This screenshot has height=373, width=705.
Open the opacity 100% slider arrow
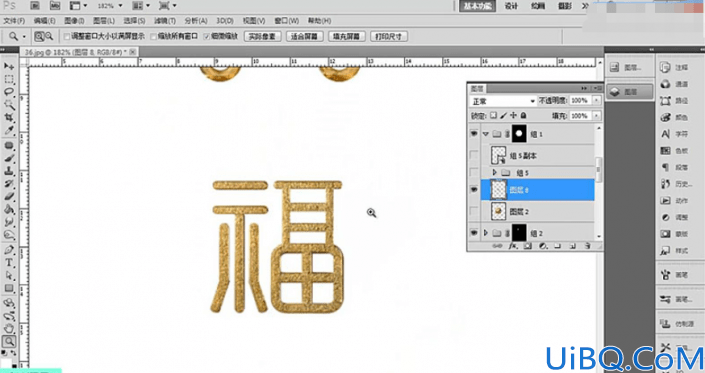coord(596,101)
